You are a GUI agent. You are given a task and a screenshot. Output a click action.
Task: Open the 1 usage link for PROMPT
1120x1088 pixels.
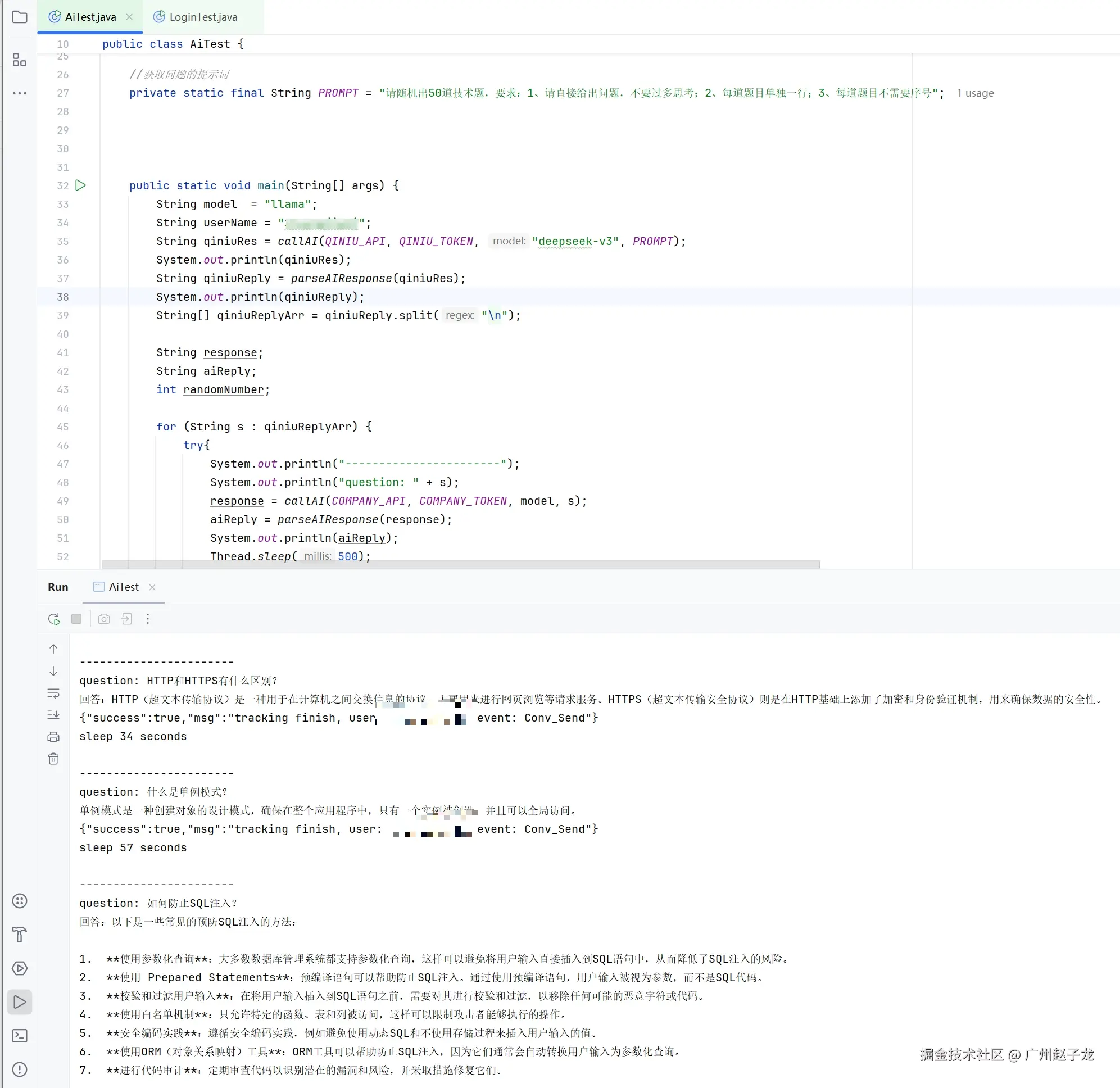(975, 93)
